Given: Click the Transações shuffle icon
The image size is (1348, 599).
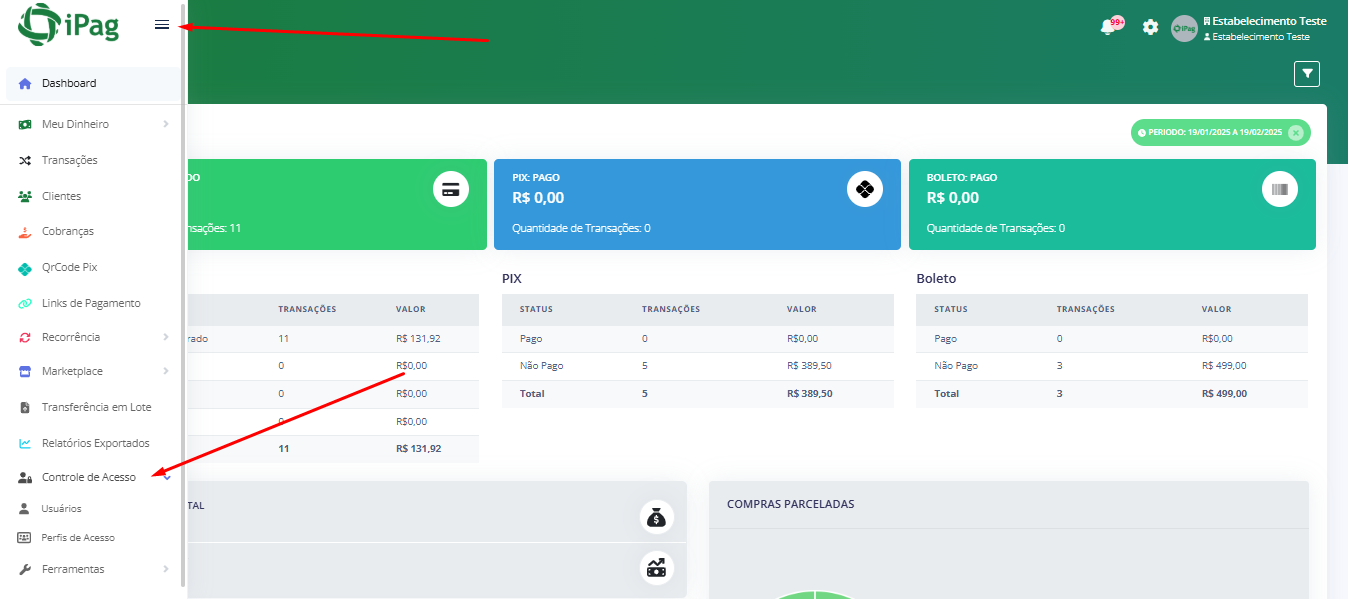Looking at the screenshot, I should click(25, 160).
